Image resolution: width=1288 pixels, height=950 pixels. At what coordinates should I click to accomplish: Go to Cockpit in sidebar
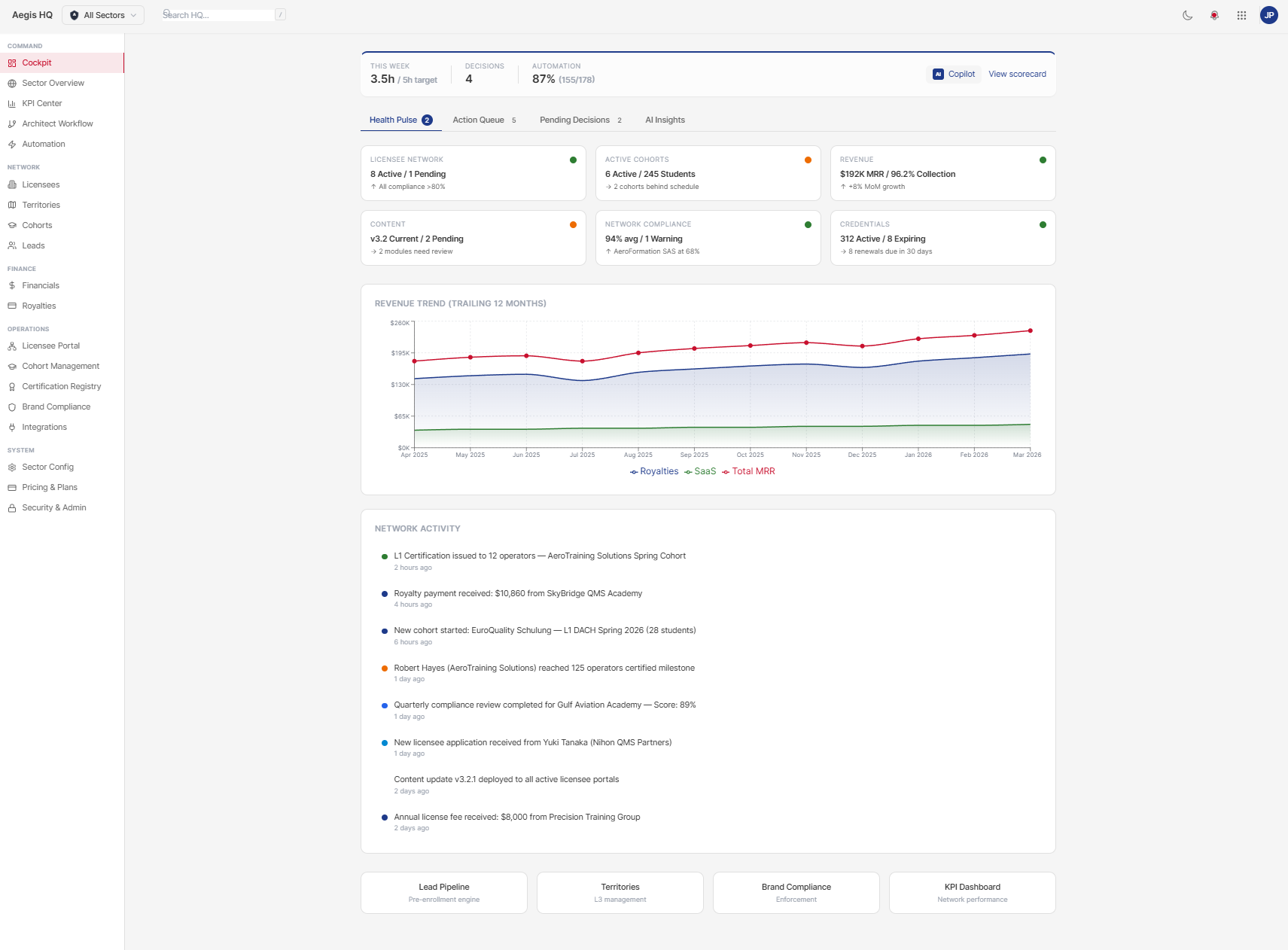click(62, 63)
